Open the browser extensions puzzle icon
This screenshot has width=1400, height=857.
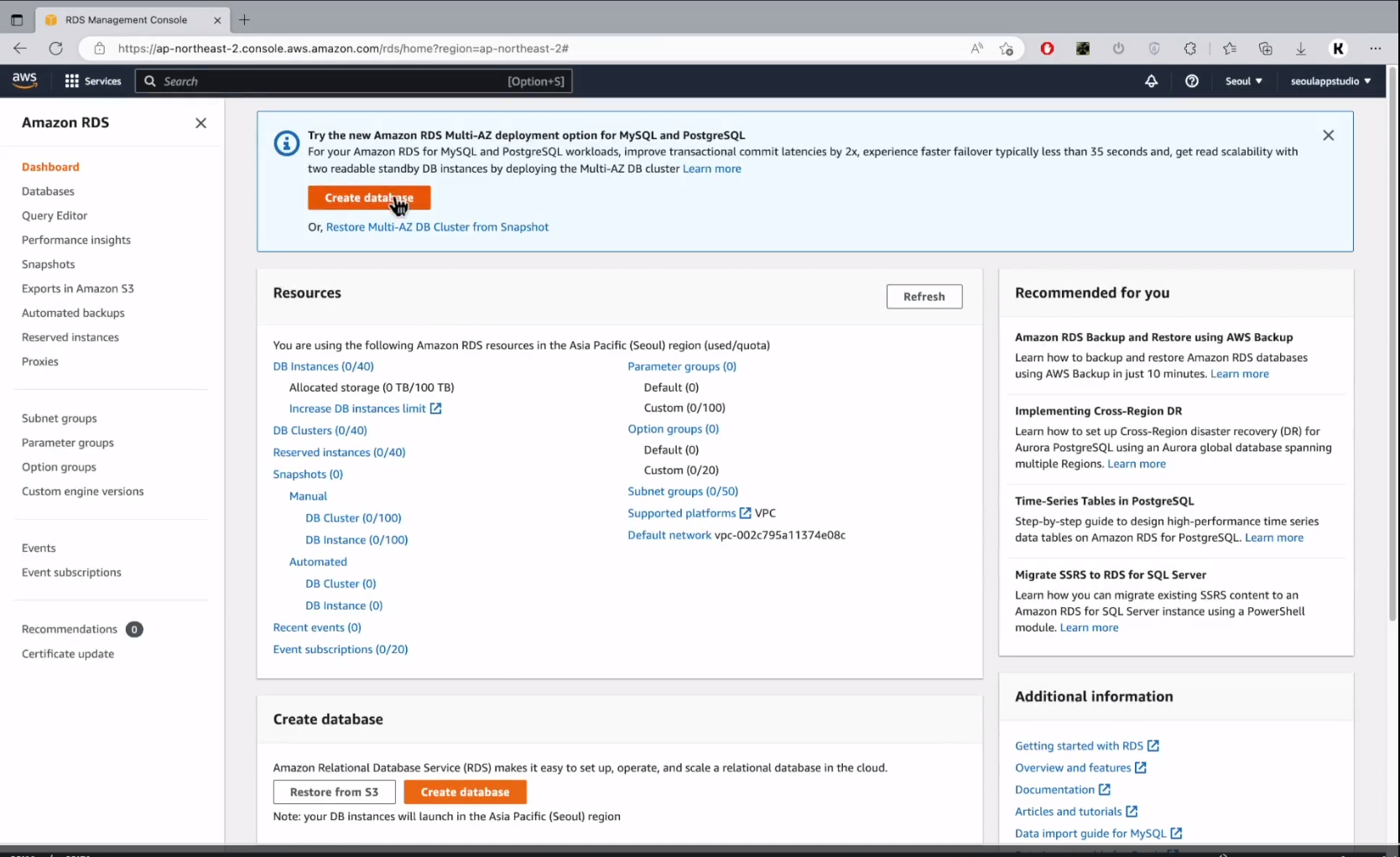pos(1189,49)
